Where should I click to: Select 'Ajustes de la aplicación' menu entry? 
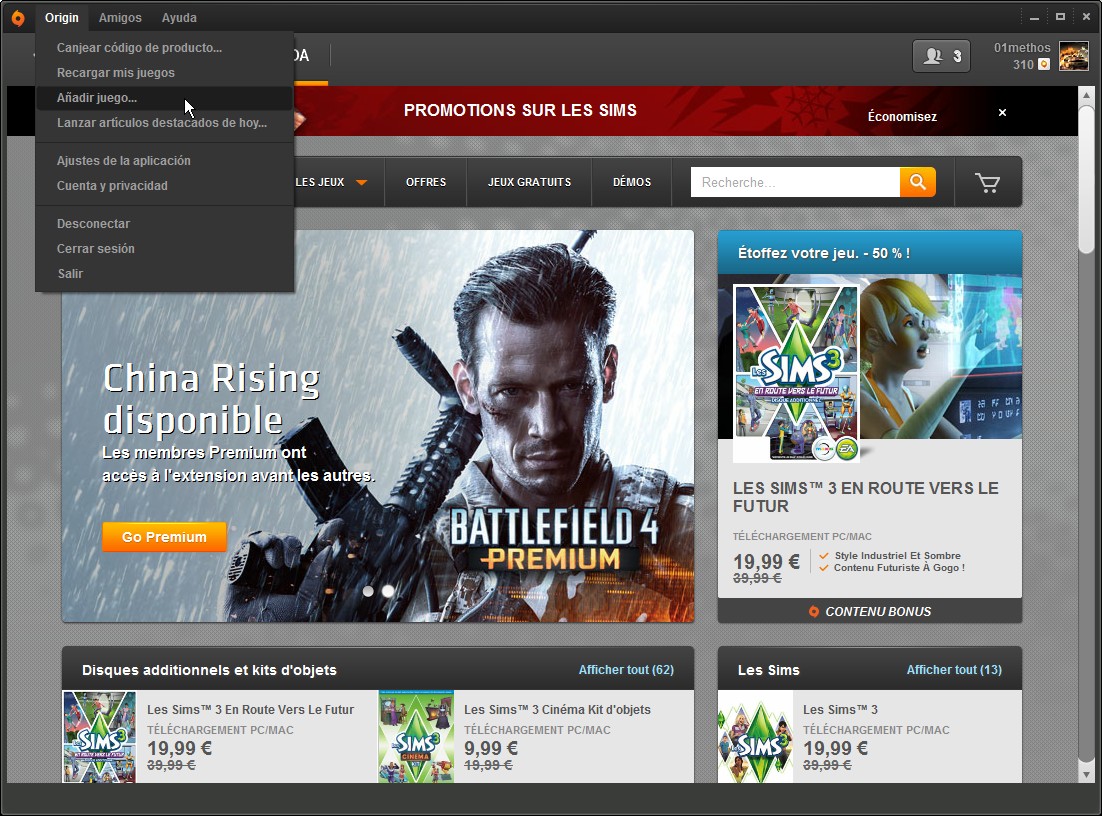(x=123, y=161)
